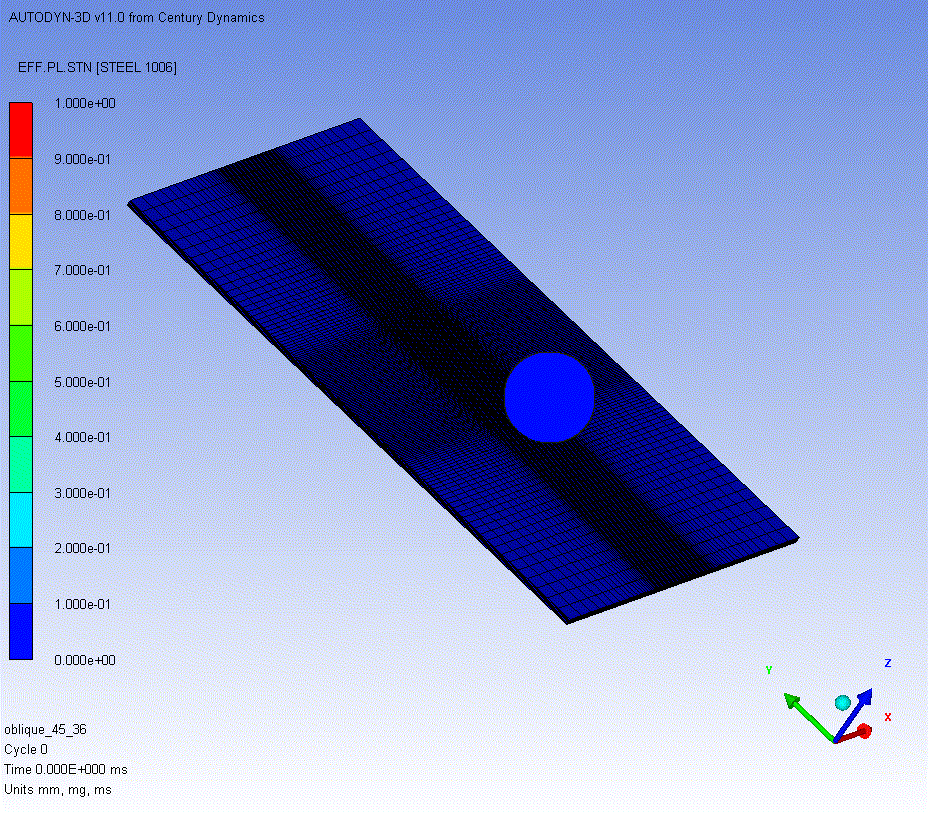Click the 1.000e+00 legend value
This screenshot has width=928, height=824.
click(85, 104)
